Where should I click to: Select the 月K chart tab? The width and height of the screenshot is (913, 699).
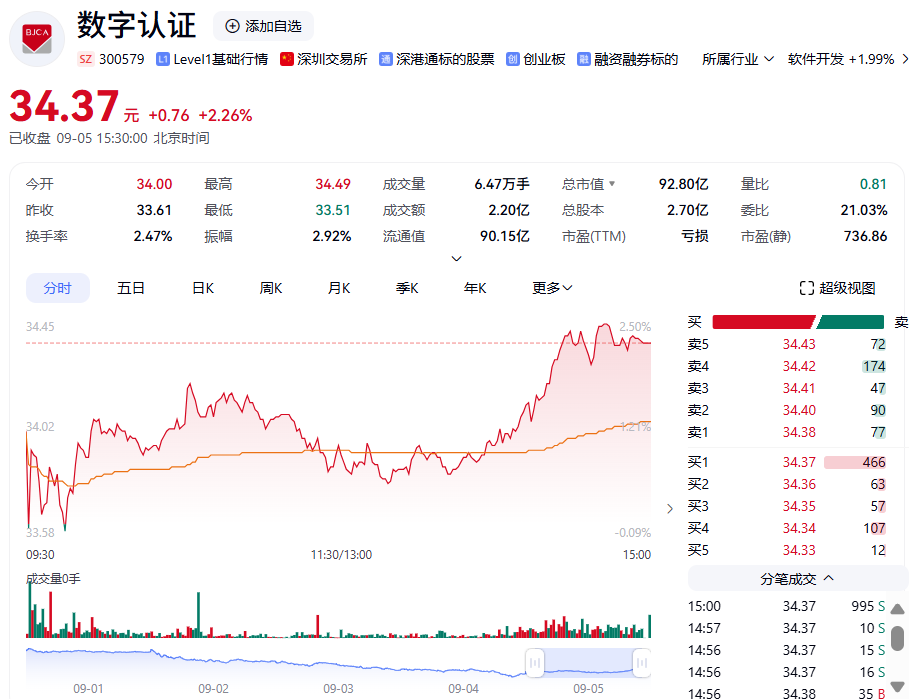point(339,288)
